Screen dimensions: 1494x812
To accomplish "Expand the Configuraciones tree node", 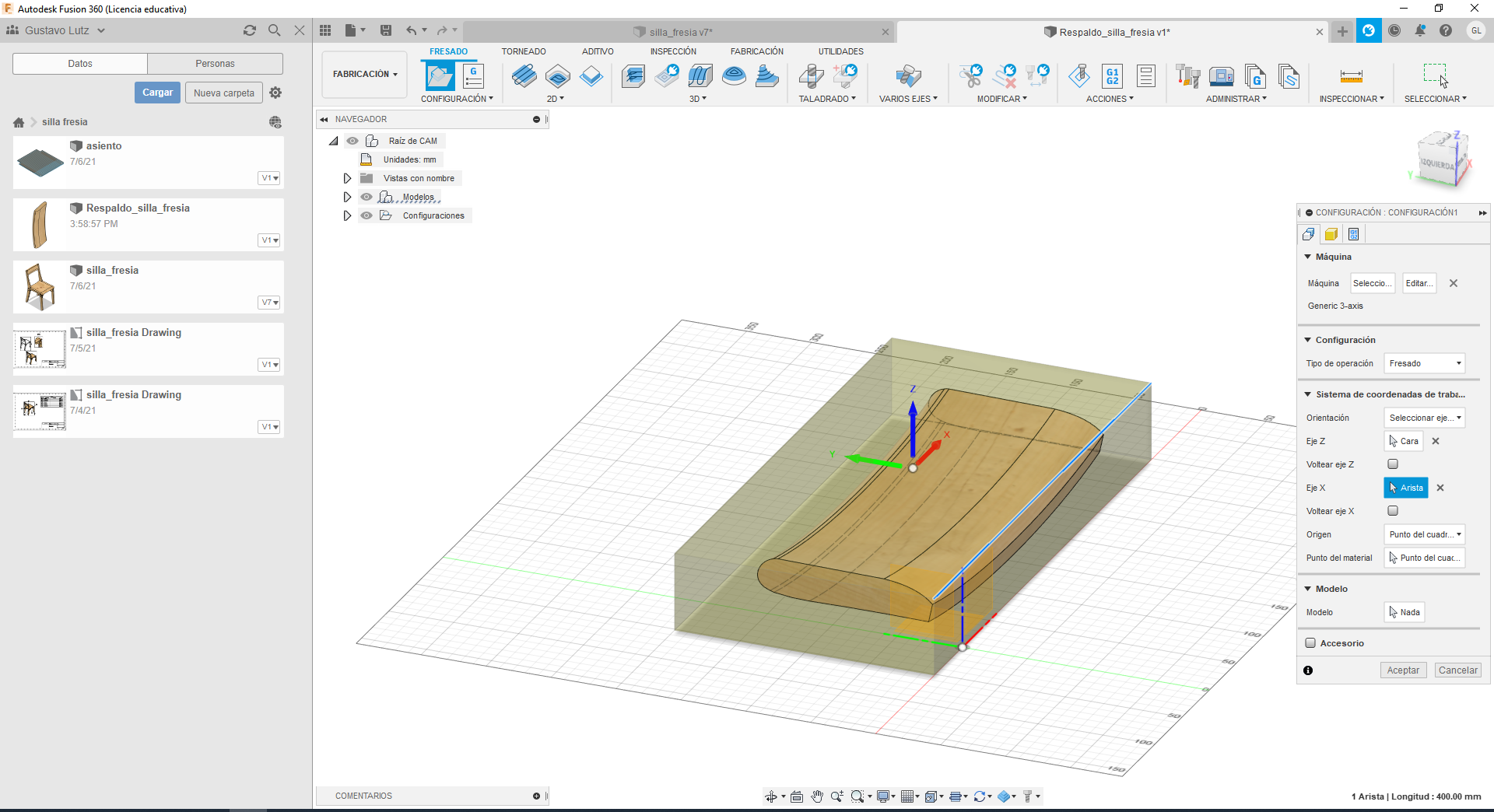I will (347, 215).
